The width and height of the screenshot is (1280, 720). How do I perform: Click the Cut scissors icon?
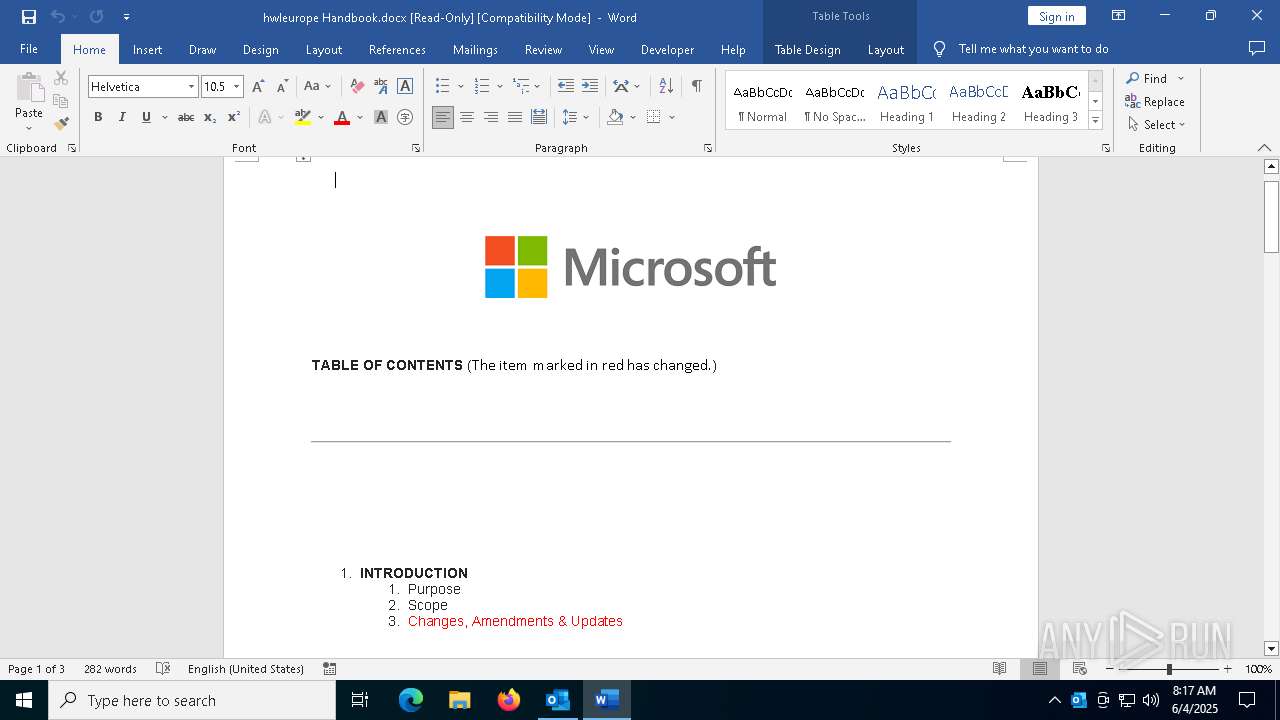[61, 78]
